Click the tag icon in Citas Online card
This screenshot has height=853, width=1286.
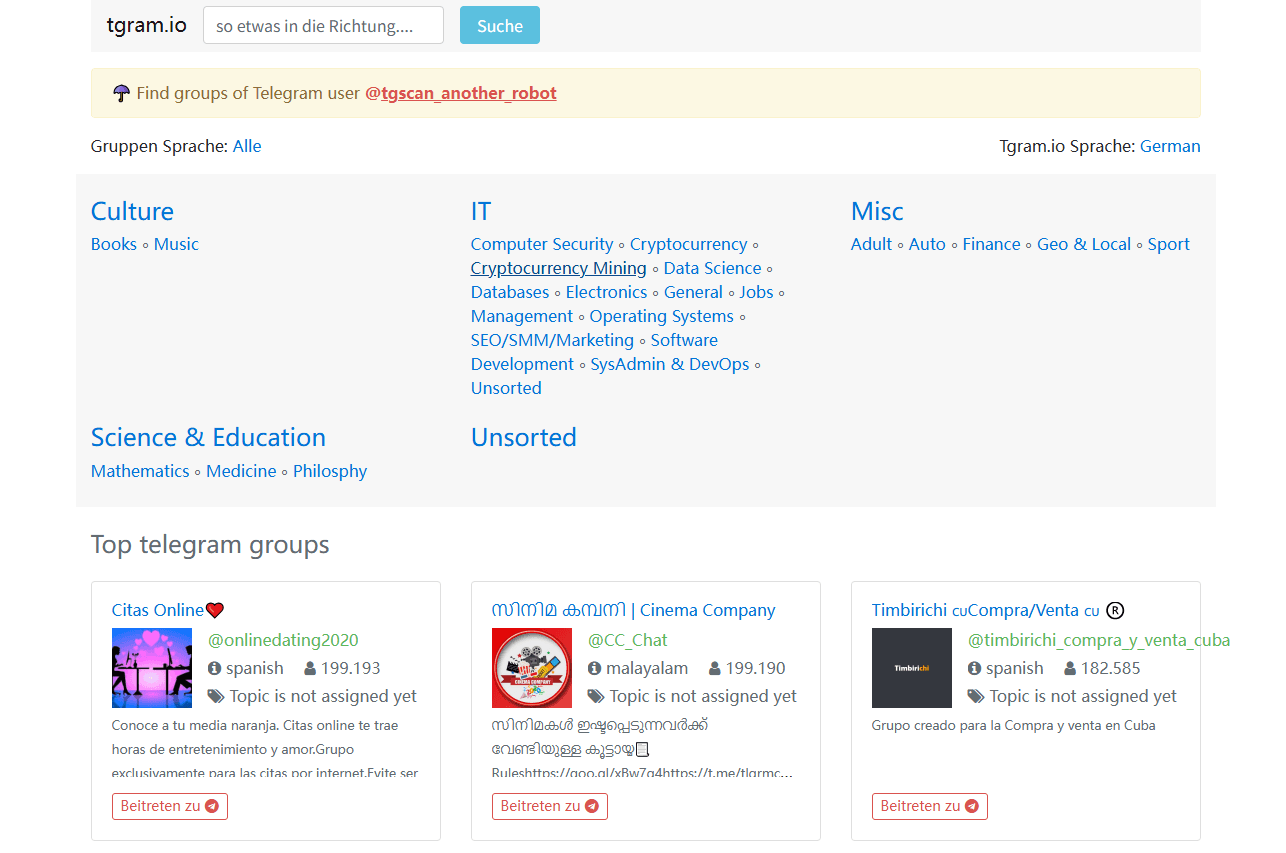(x=216, y=696)
